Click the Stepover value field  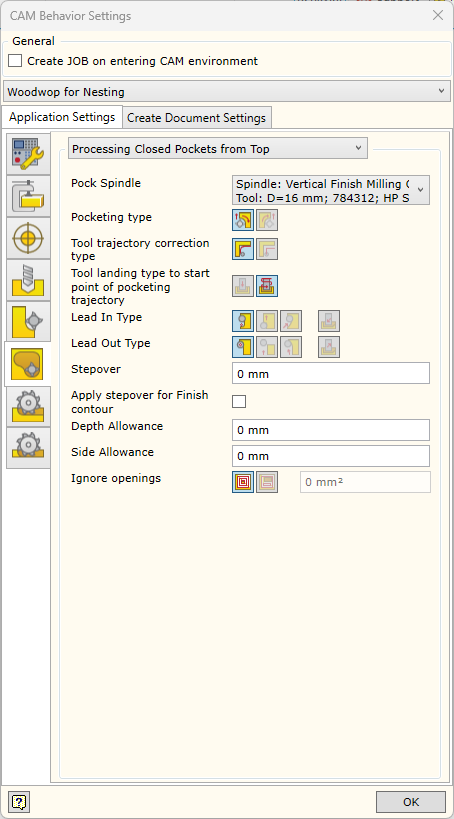(x=331, y=373)
